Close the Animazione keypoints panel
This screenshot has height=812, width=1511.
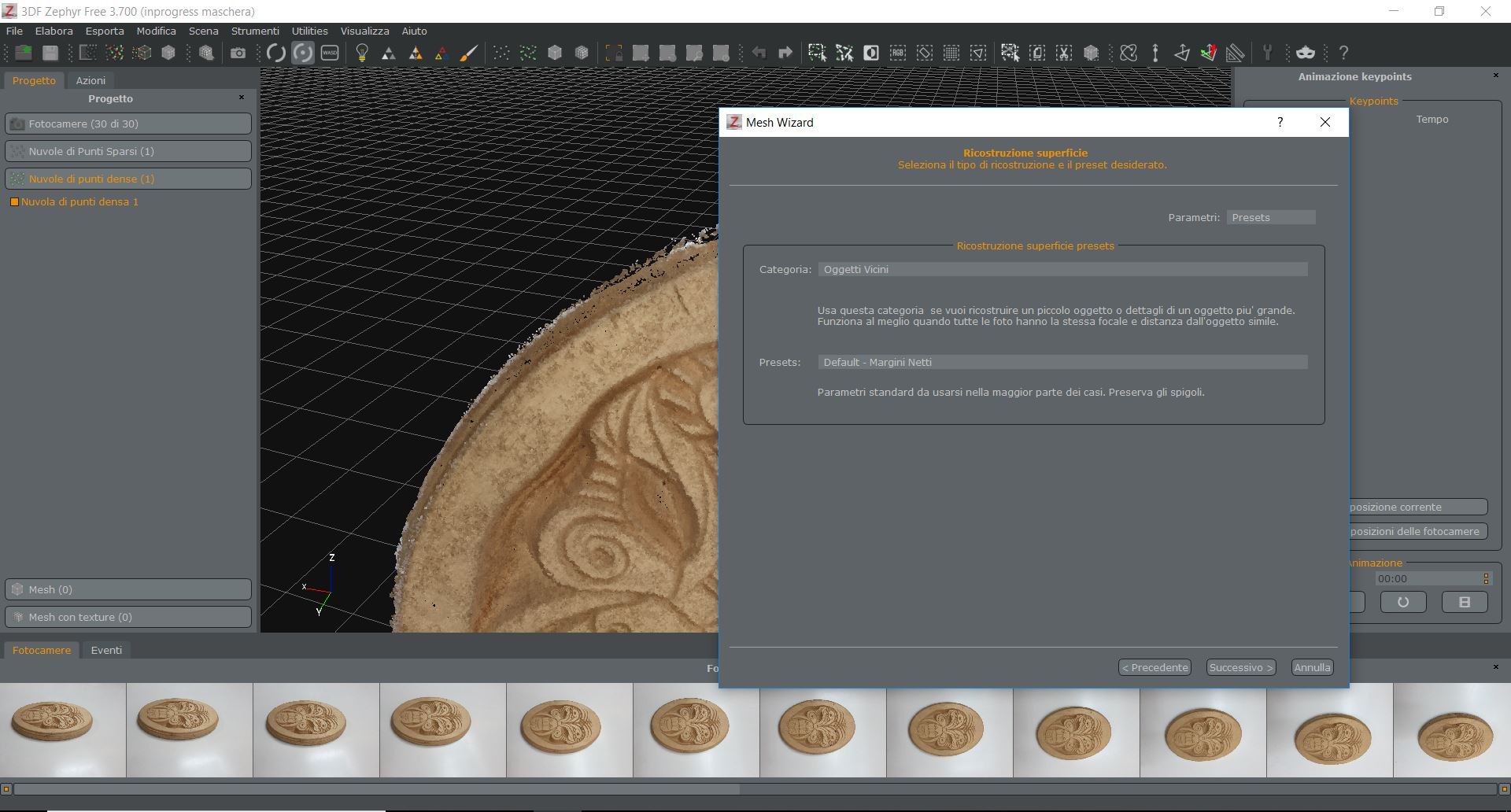(x=1496, y=76)
